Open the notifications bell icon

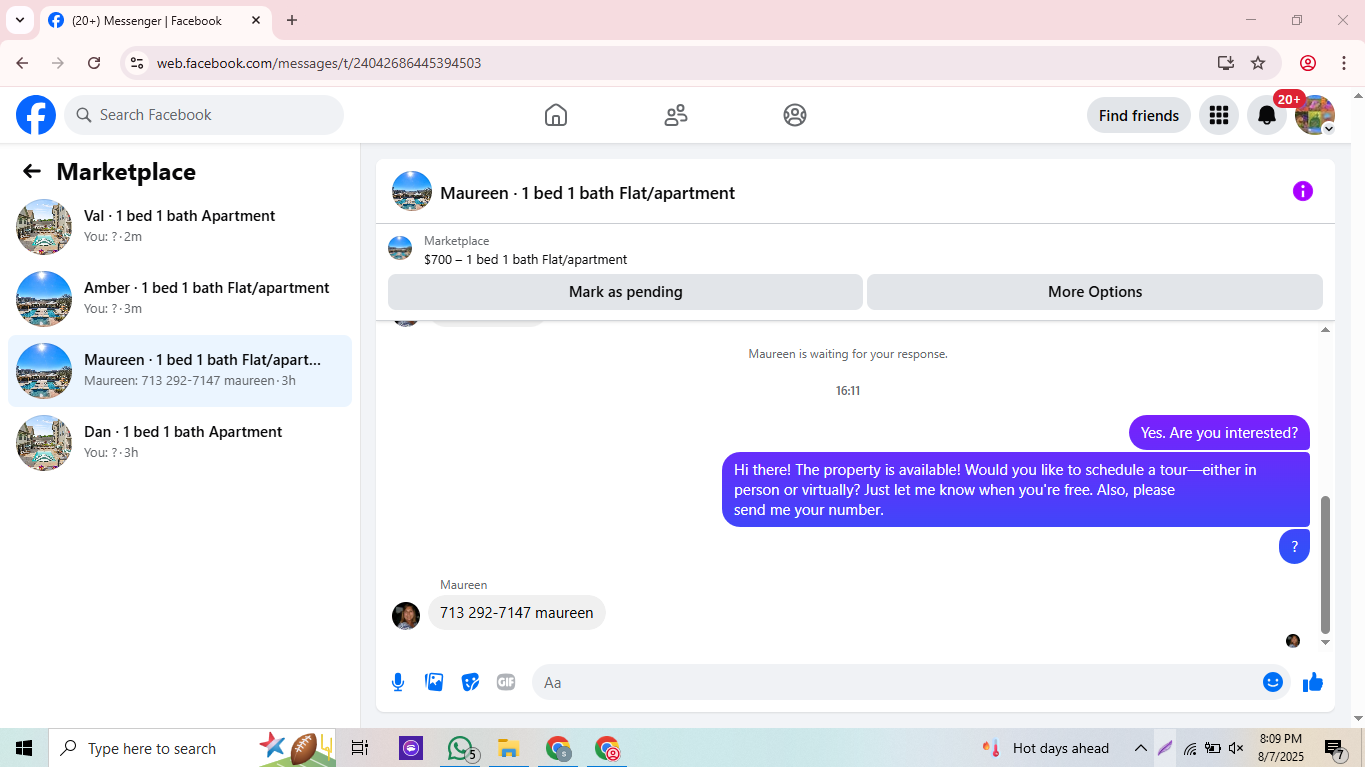tap(1266, 115)
